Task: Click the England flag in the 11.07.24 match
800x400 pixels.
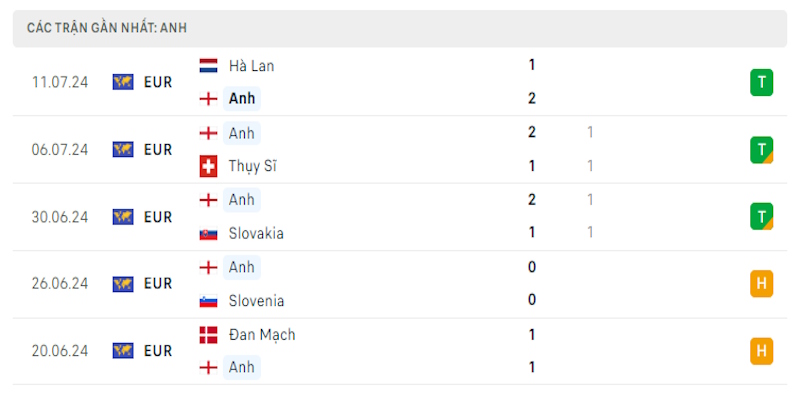Action: tap(208, 98)
